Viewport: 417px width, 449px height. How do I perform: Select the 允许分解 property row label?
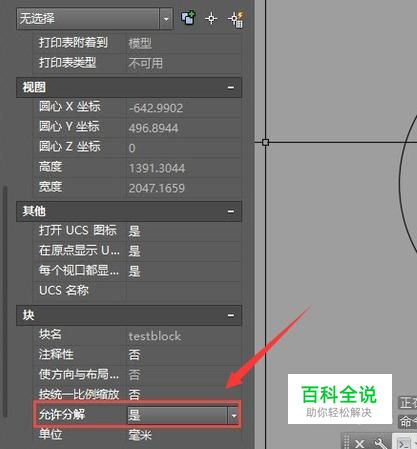coord(62,415)
